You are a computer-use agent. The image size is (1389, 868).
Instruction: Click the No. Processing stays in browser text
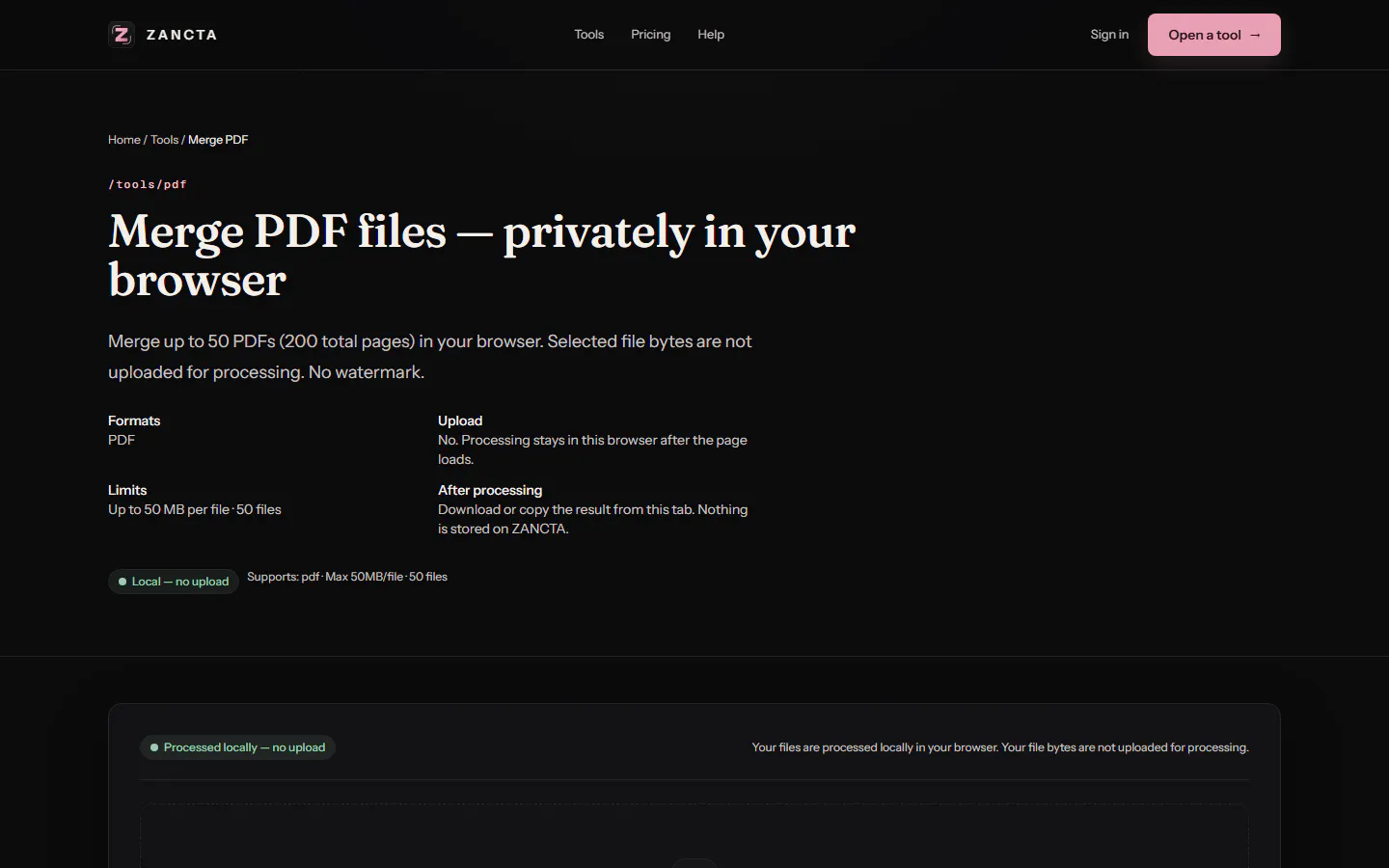(592, 449)
